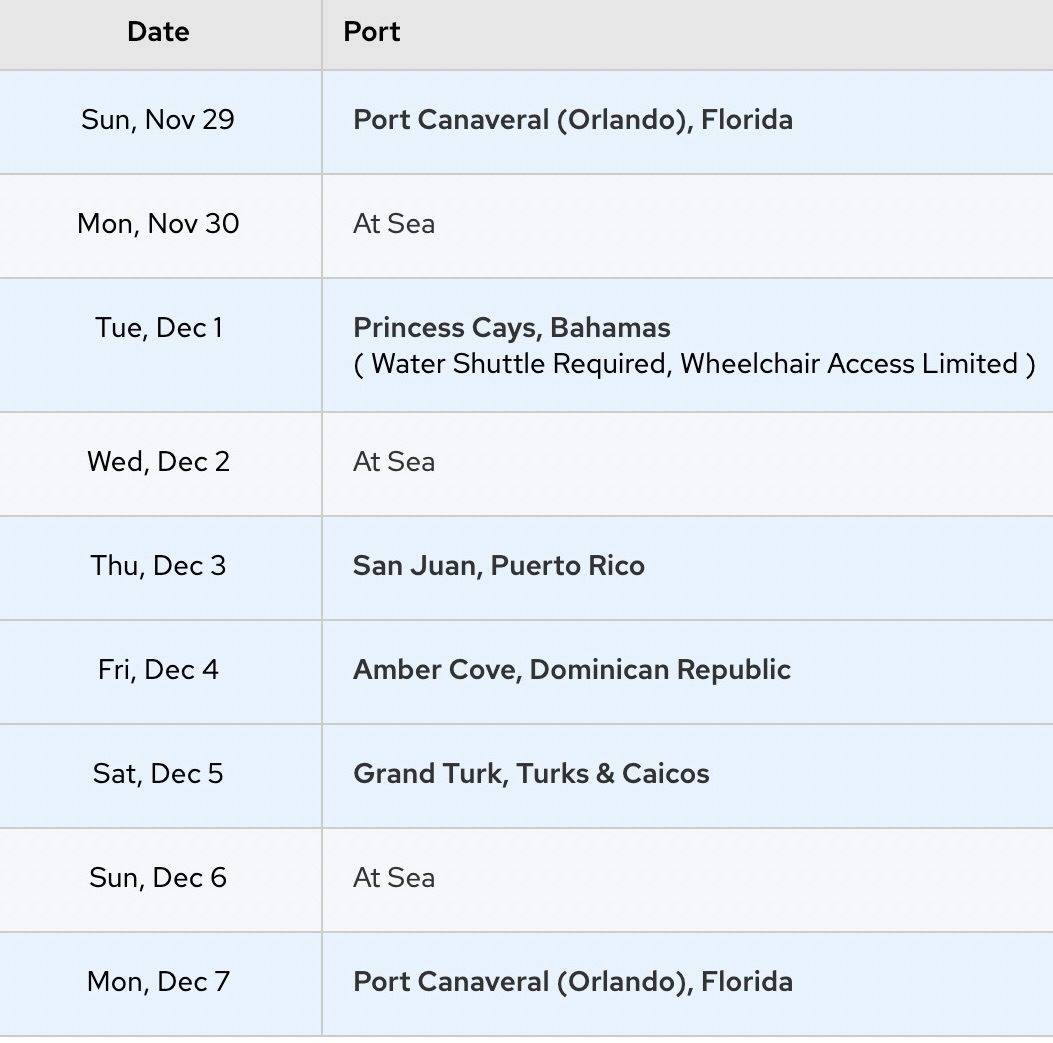This screenshot has width=1053, height=1043.
Task: Select the Fri, Dec 4 date cell
Action: [x=158, y=670]
